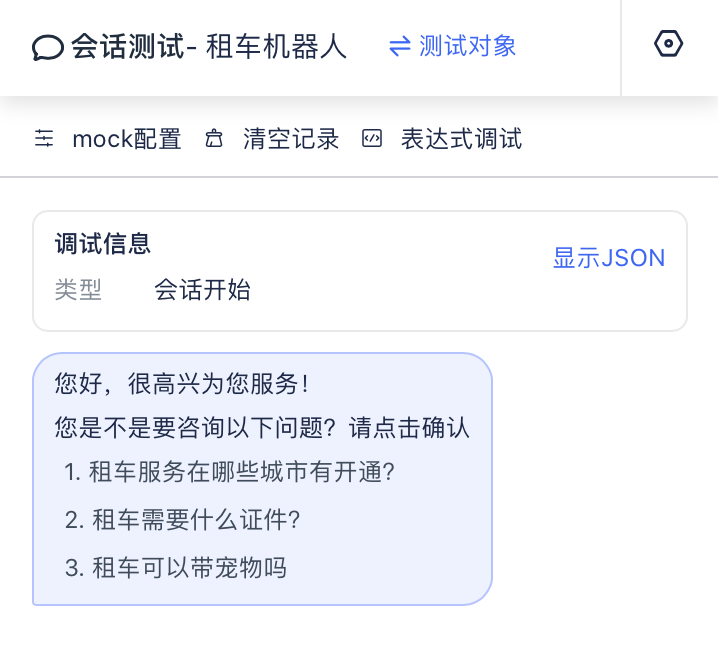
Task: Choose question 租车服务在哪些城市有开通?
Action: point(229,472)
